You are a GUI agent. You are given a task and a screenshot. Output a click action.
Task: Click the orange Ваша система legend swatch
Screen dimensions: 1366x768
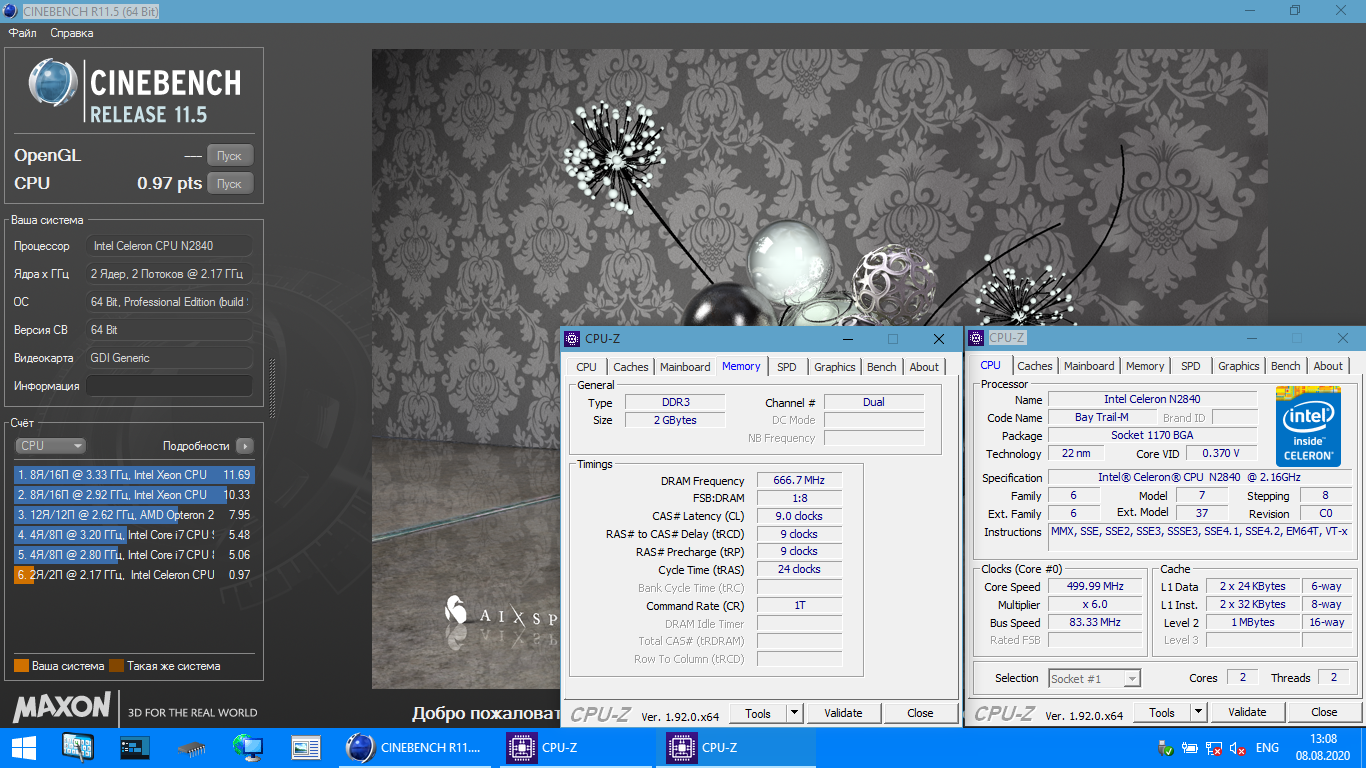click(21, 666)
